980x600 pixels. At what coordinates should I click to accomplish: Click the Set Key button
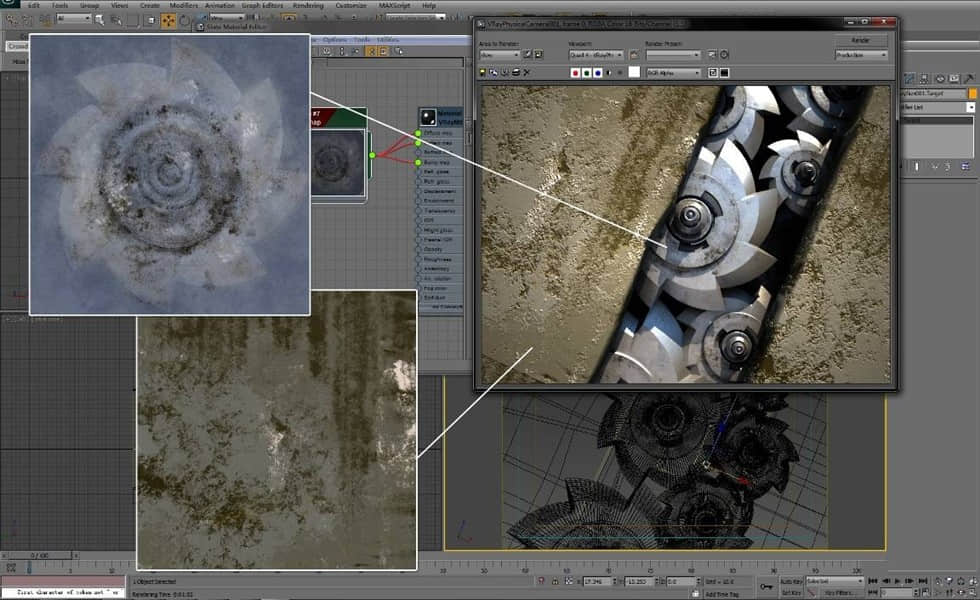(x=791, y=592)
